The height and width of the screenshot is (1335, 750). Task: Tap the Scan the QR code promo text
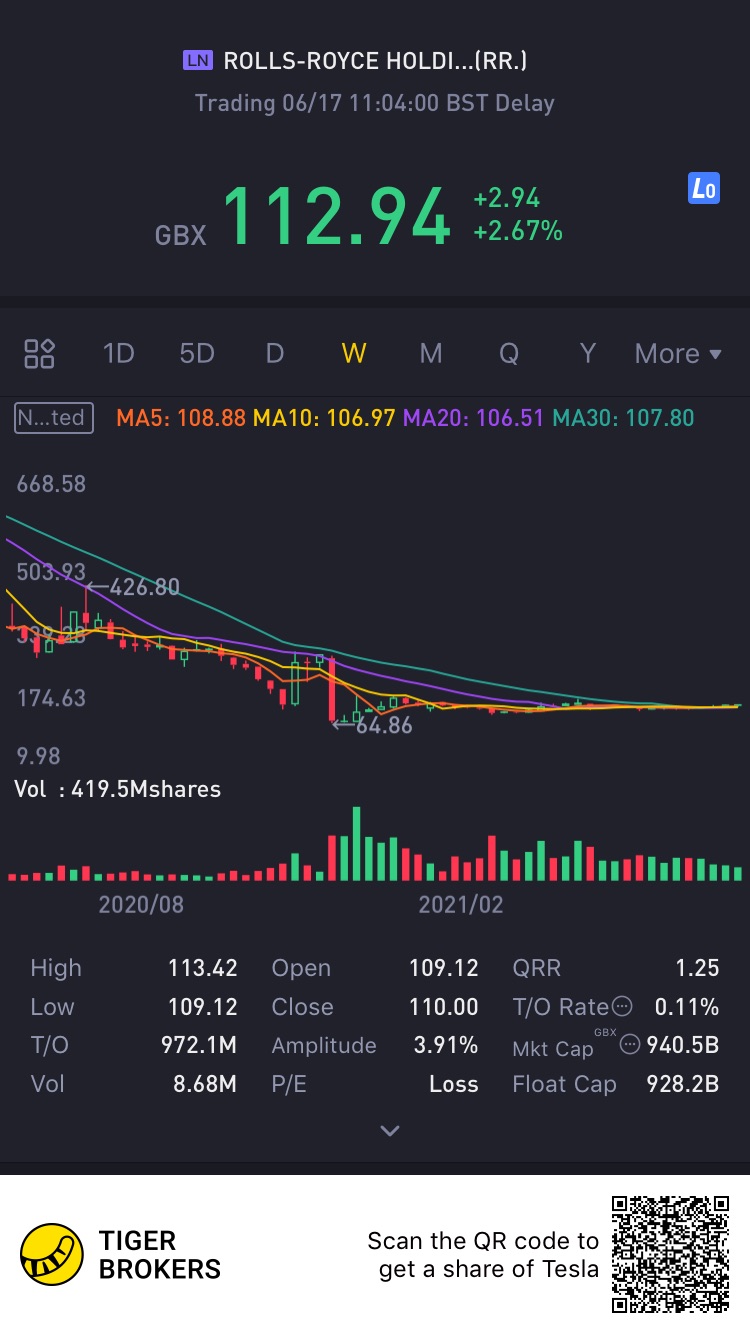point(483,1255)
